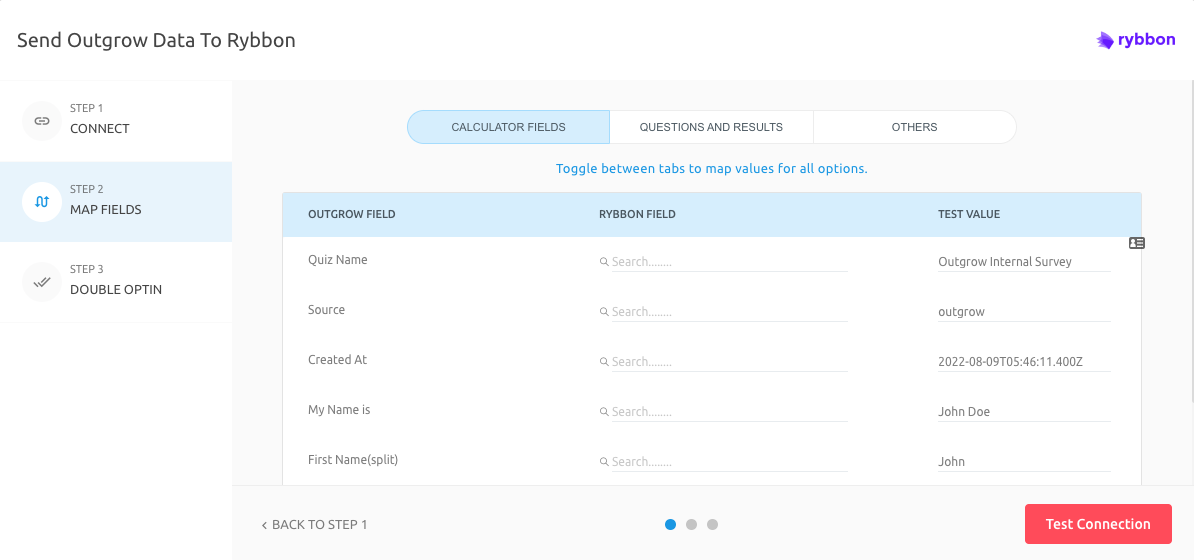Viewport: 1194px width, 560px height.
Task: Click the Send Outgrow Data To Rybbon title
Action: pyautogui.click(x=156, y=40)
